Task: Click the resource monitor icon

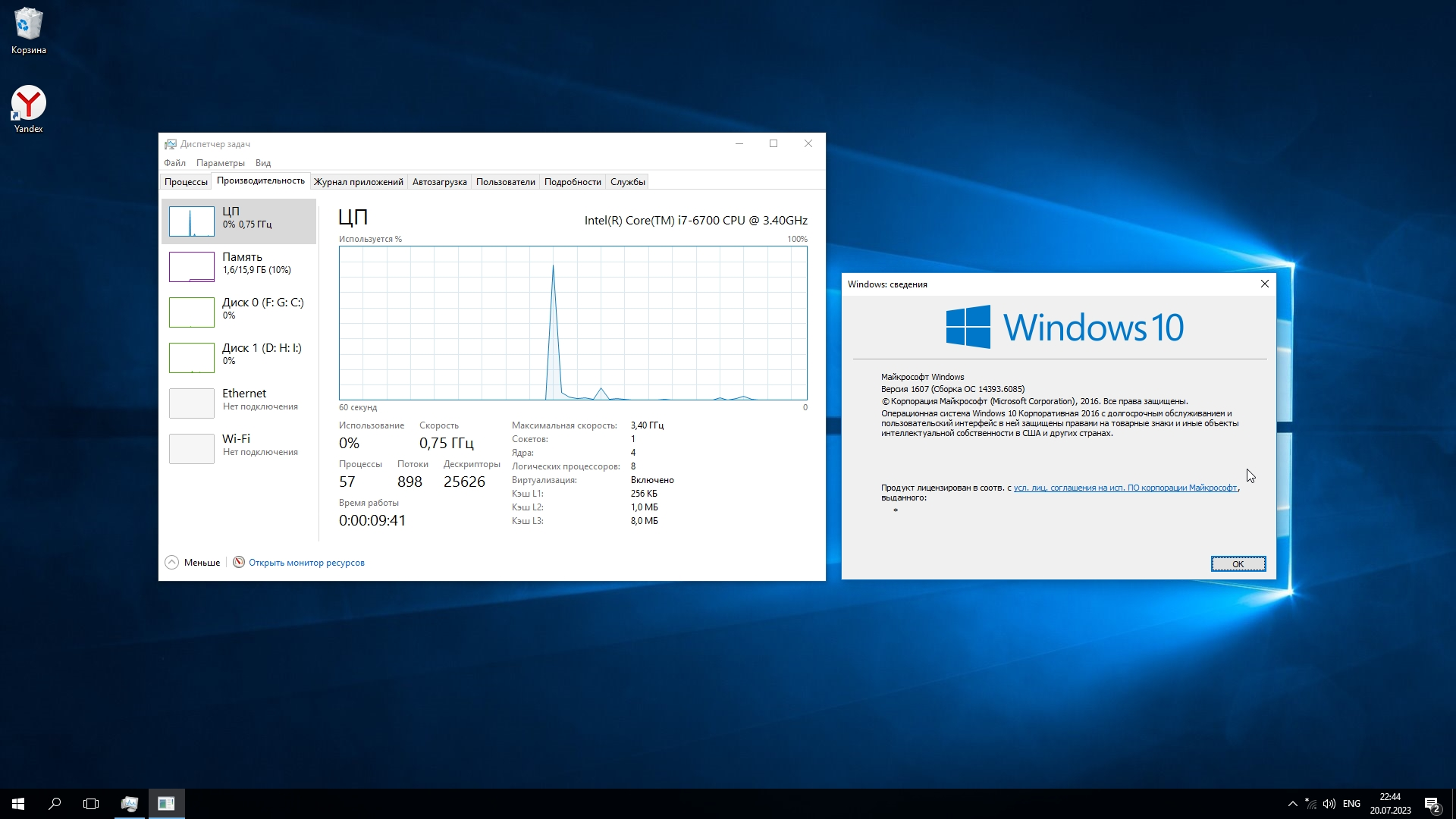Action: [x=239, y=562]
